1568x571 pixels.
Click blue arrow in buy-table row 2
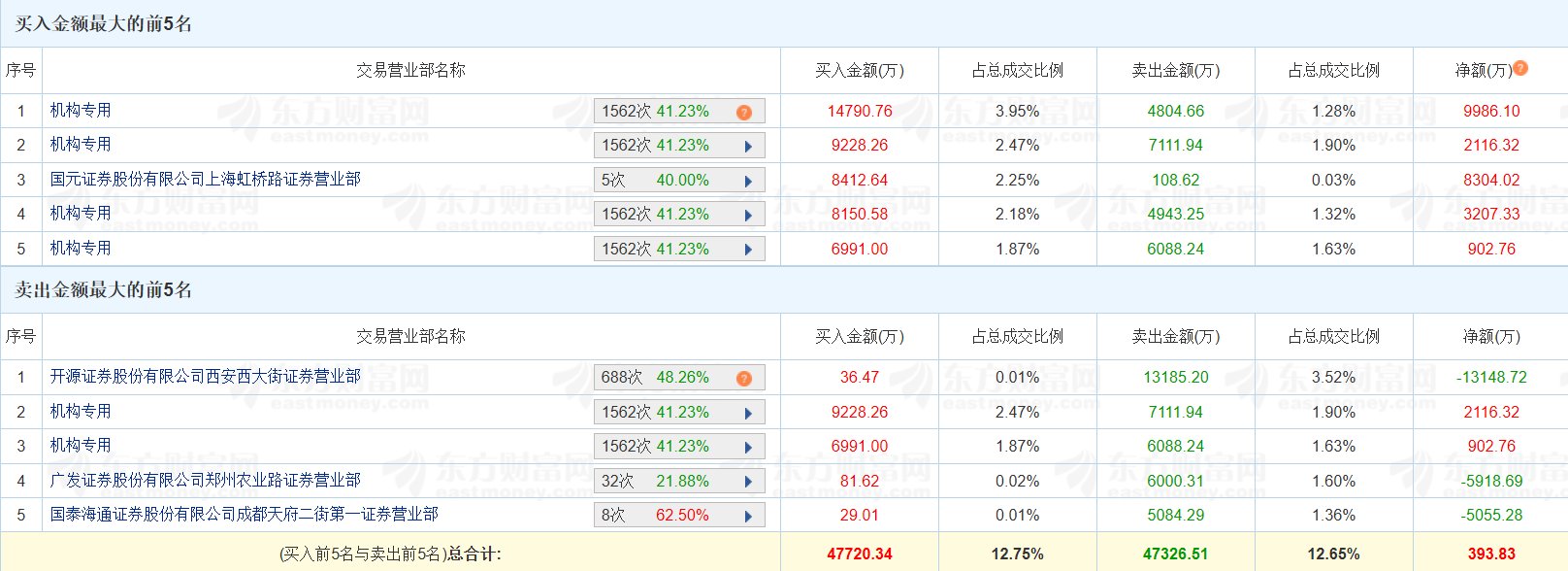pyautogui.click(x=748, y=147)
